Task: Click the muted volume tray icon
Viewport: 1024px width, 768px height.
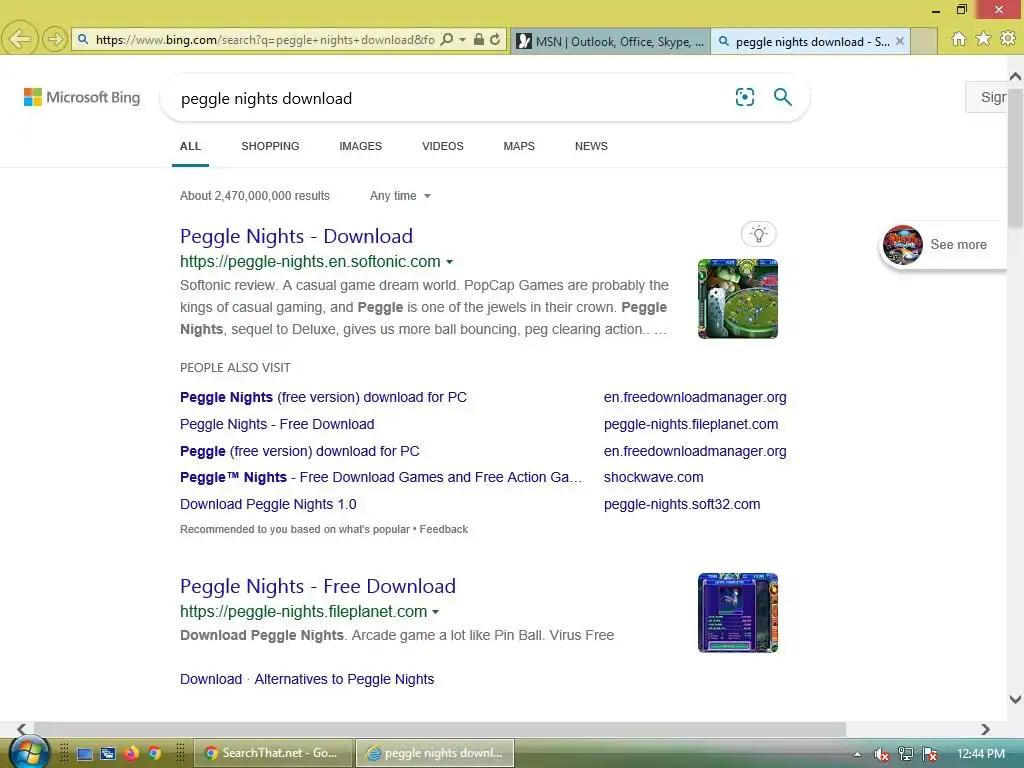Action: point(881,754)
